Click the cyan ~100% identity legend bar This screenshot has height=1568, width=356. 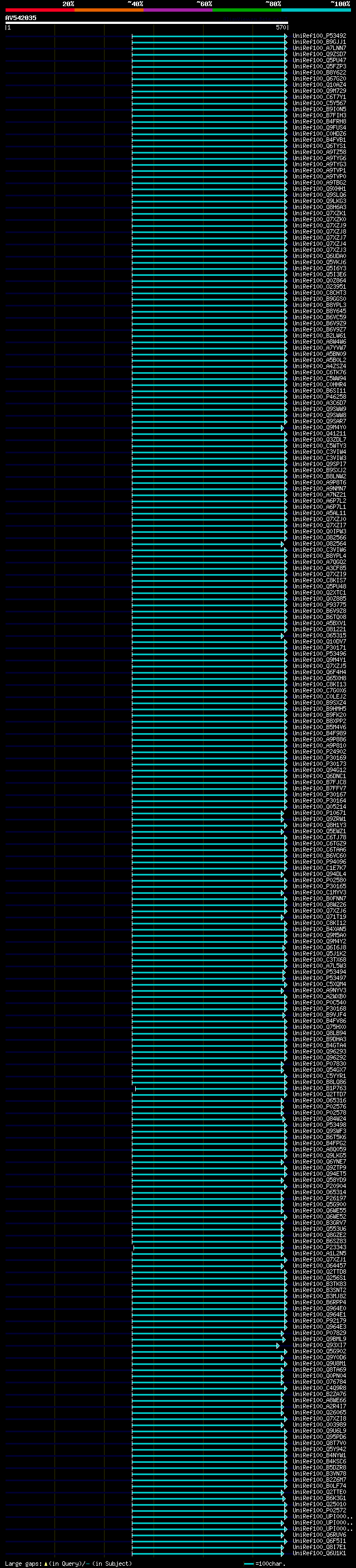click(x=317, y=10)
